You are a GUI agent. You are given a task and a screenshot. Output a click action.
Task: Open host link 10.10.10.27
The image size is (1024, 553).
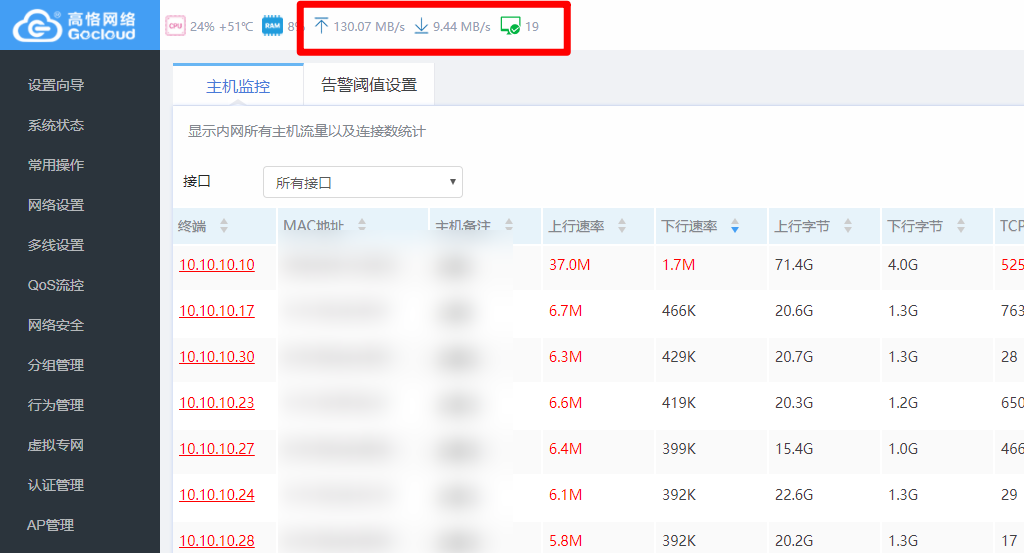coord(217,449)
